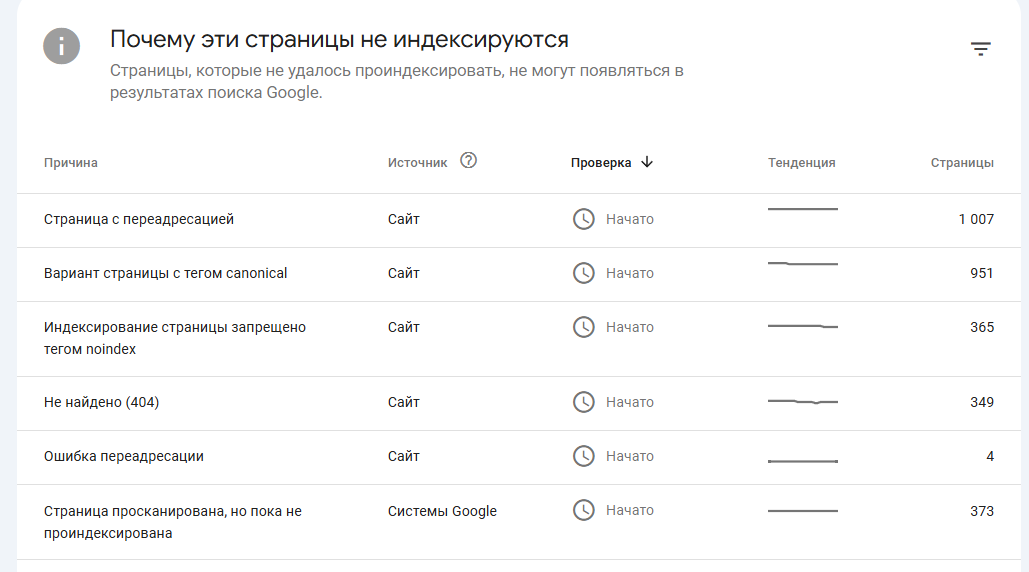
Task: Click the clock icon in the noindex row
Action: (583, 327)
